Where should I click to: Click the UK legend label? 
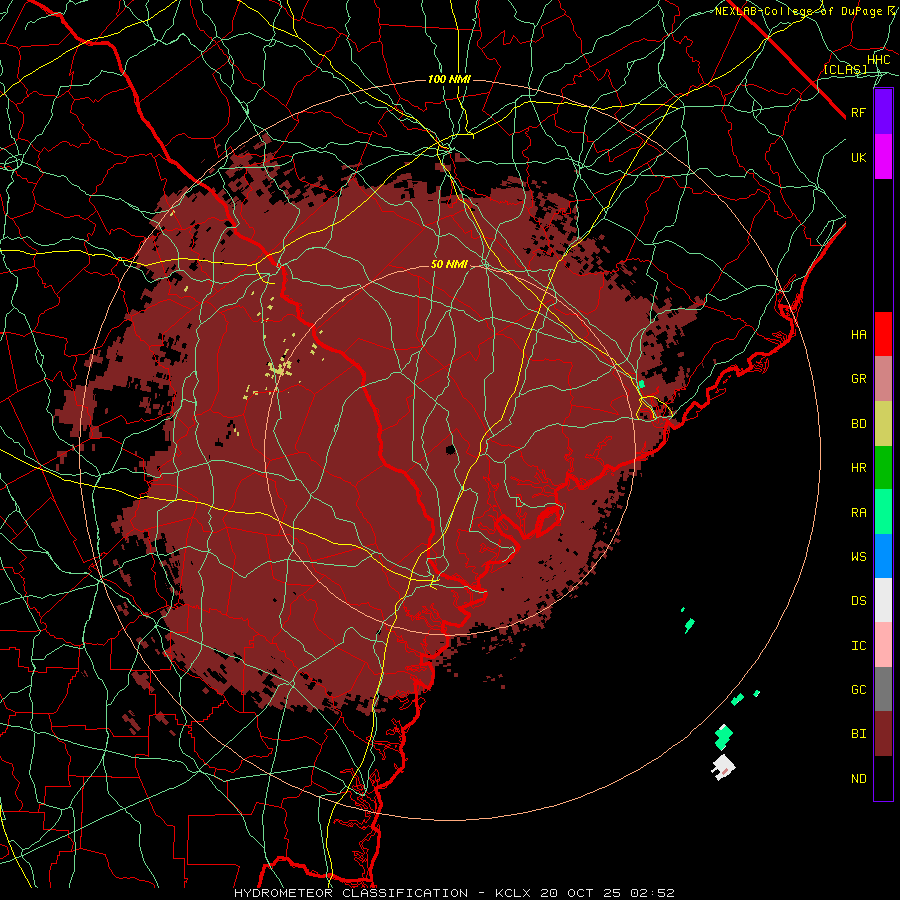pos(858,157)
